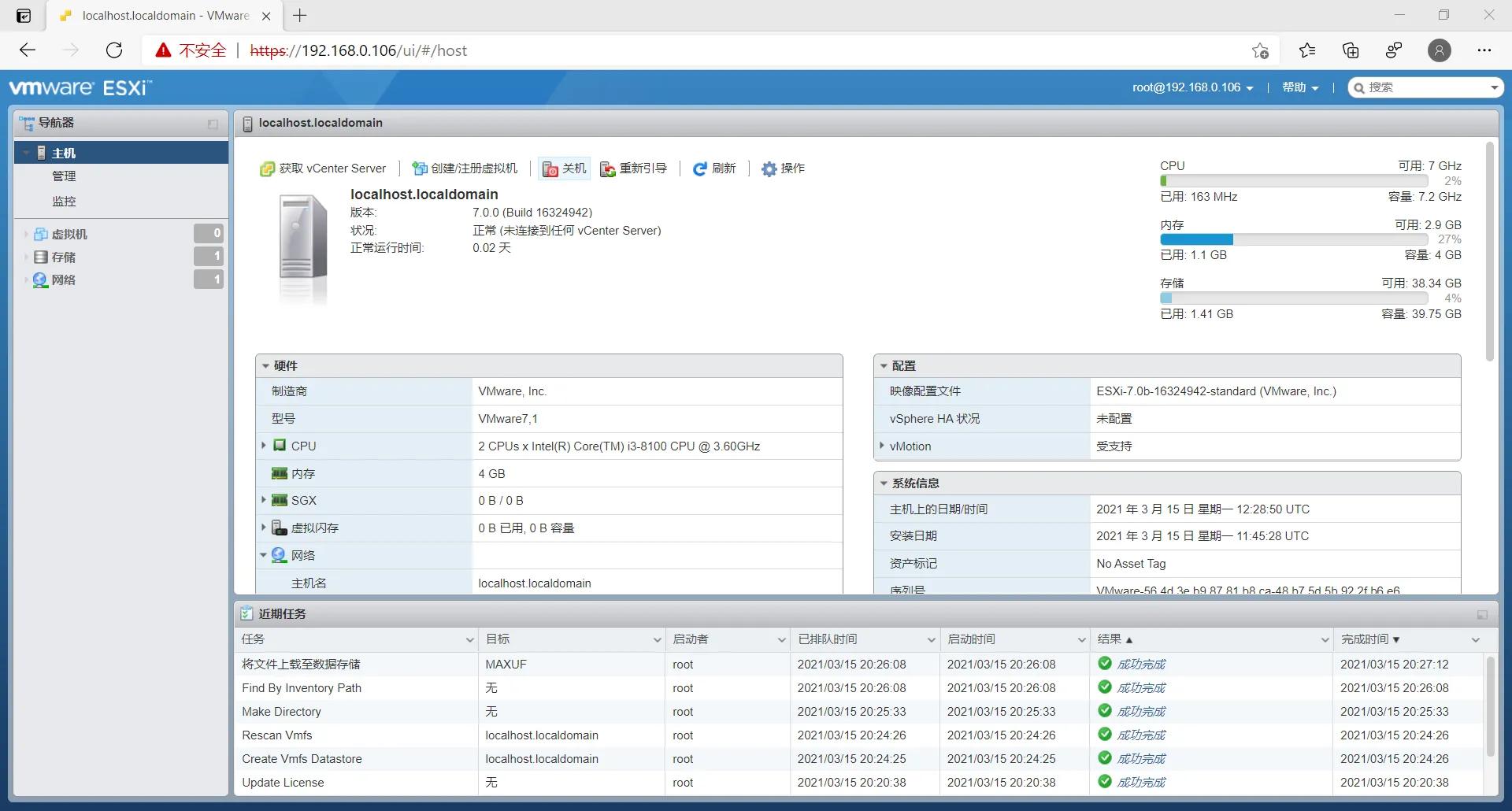Viewport: 1512px width, 811px height.
Task: Open the root@192.168.0.106 user menu
Action: [1192, 87]
